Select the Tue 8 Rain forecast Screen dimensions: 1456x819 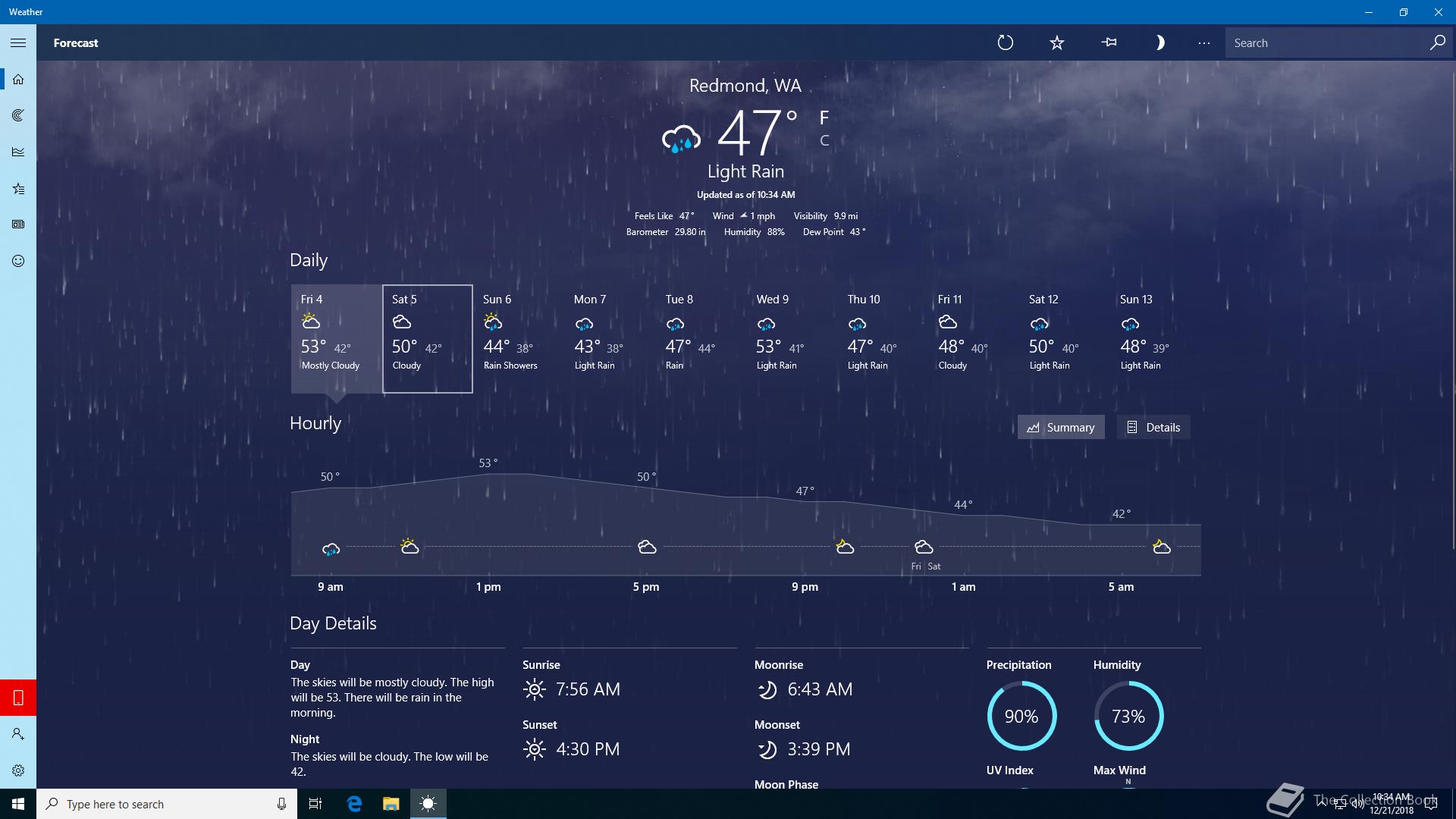701,339
